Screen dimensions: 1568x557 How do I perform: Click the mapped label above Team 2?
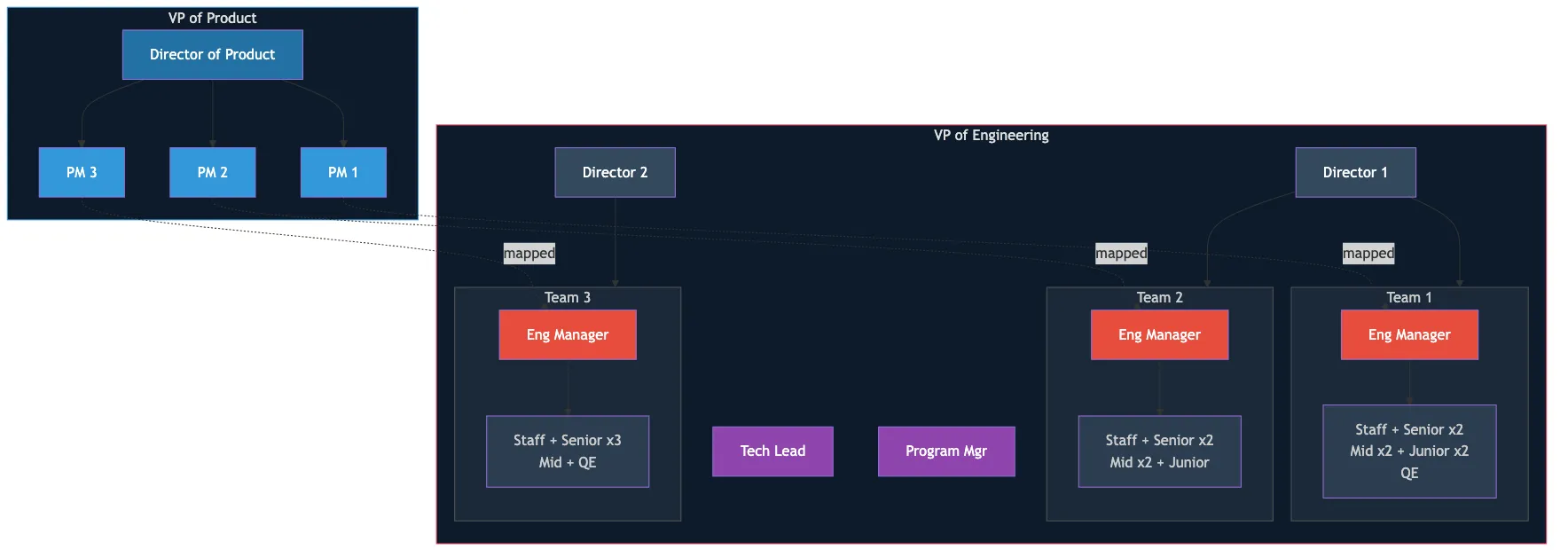click(1121, 254)
